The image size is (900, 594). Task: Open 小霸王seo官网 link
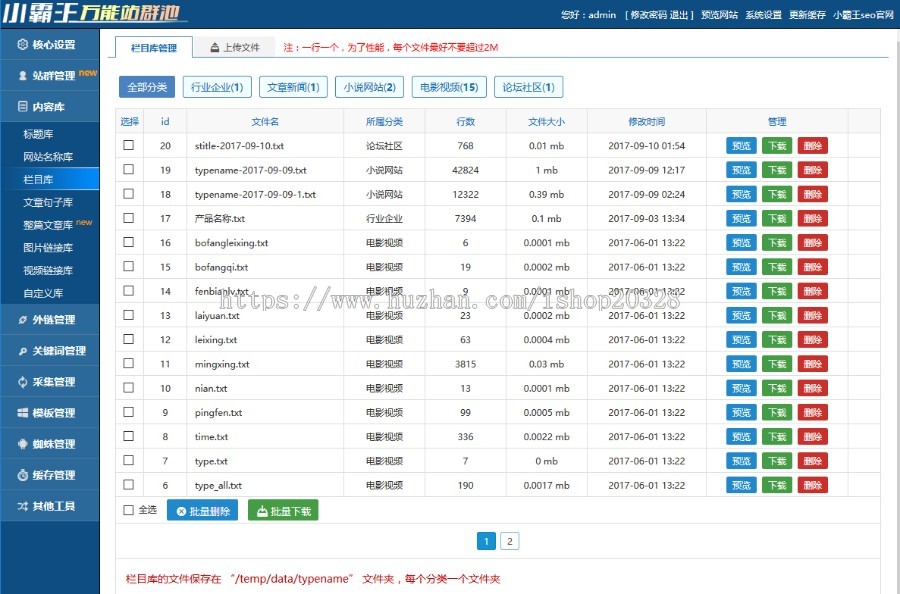click(864, 15)
